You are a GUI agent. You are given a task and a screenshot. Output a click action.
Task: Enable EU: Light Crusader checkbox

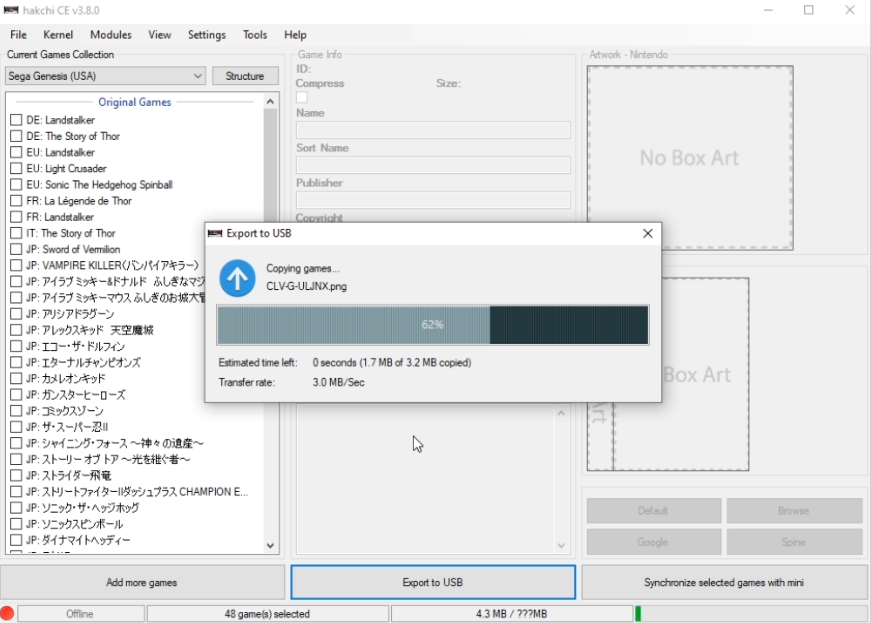[x=16, y=168]
